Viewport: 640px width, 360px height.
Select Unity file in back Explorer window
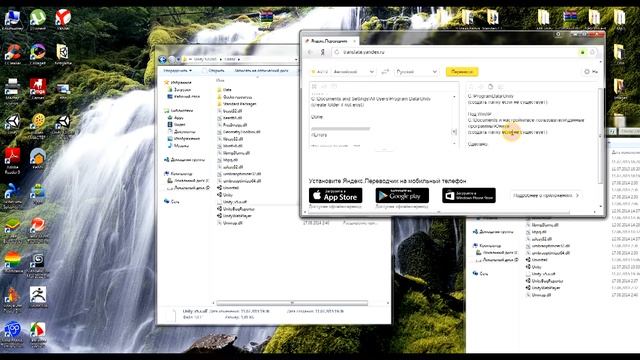533,267
